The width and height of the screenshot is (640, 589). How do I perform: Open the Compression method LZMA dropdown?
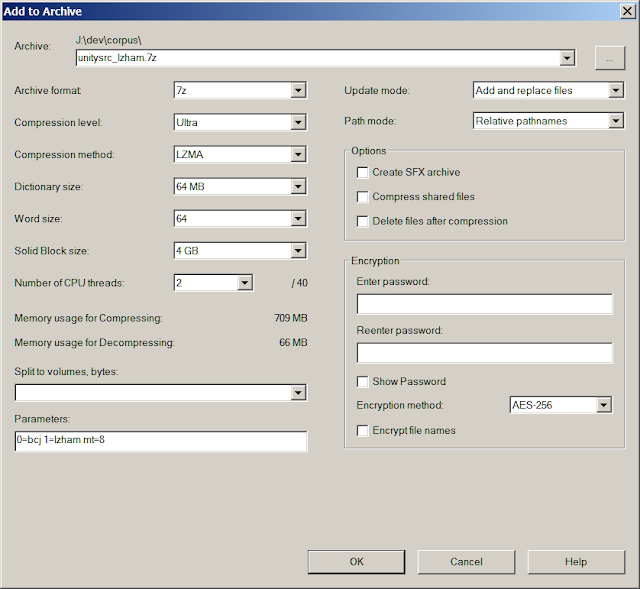tap(298, 154)
